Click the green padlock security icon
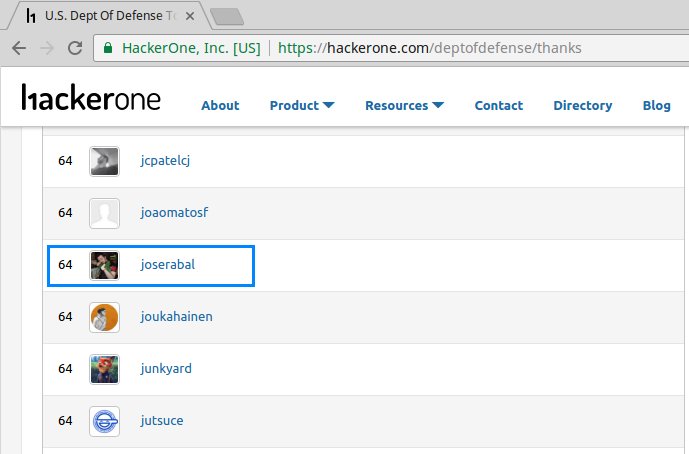The height and width of the screenshot is (454, 689). (x=108, y=48)
